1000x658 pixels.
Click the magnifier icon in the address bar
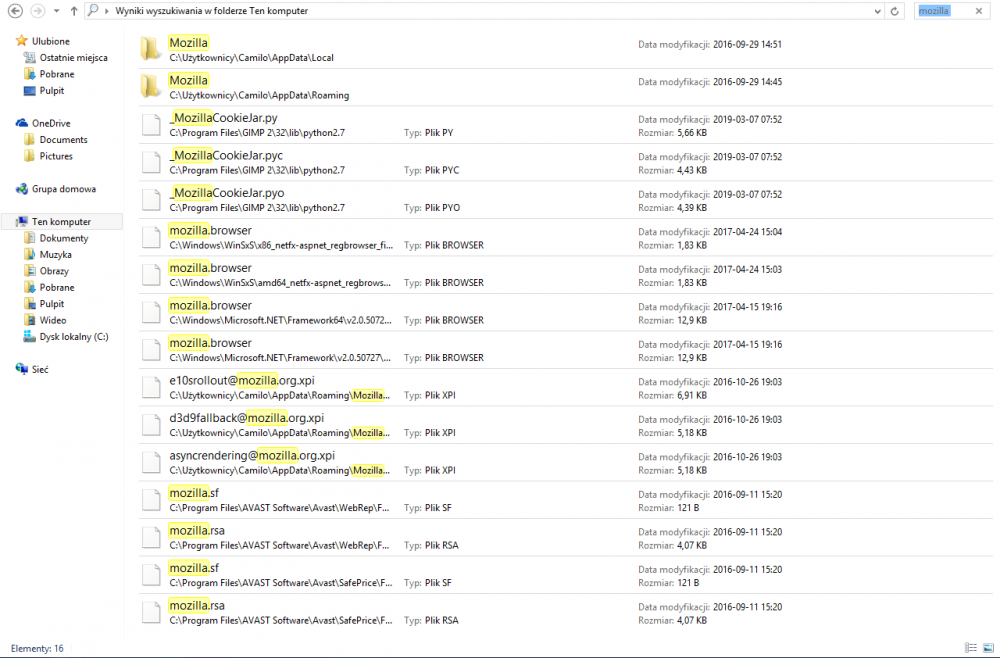93,10
